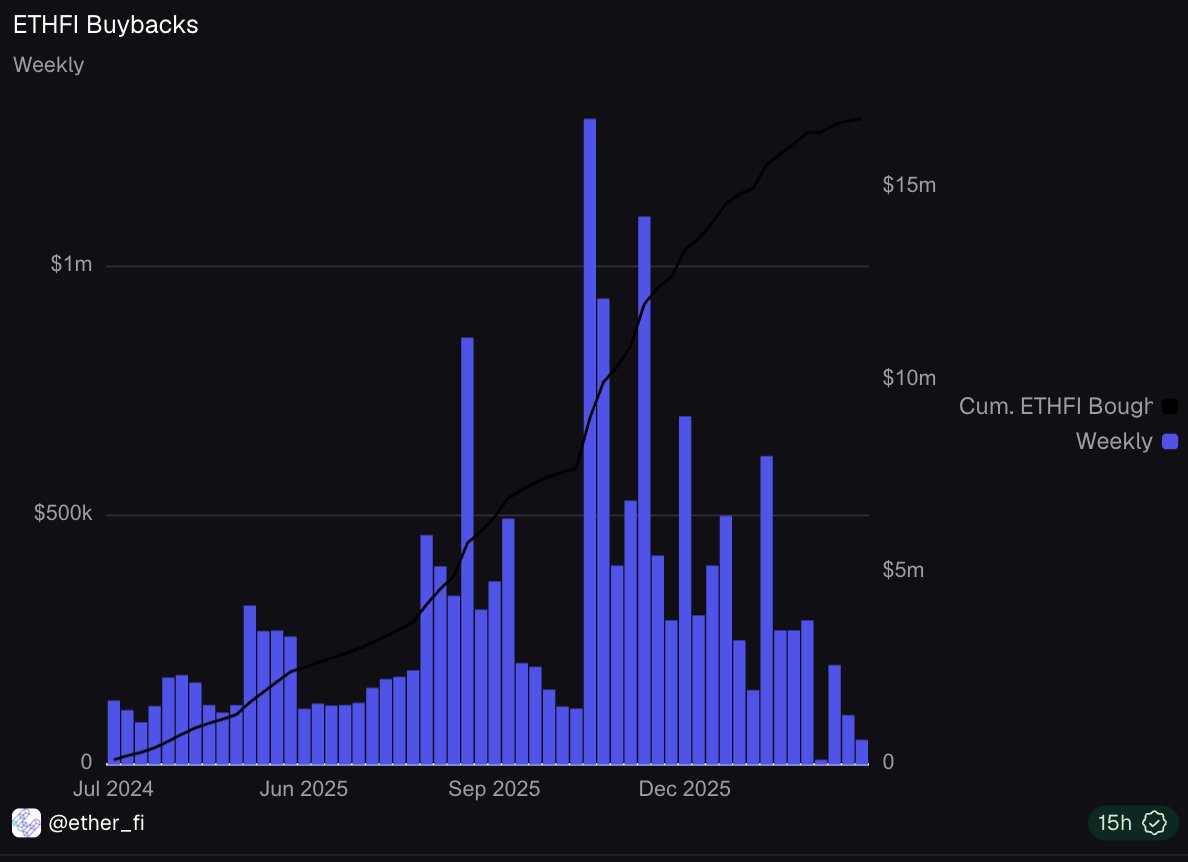The width and height of the screenshot is (1188, 862).
Task: Click the verified checkmark badge icon
Action: (x=1154, y=823)
